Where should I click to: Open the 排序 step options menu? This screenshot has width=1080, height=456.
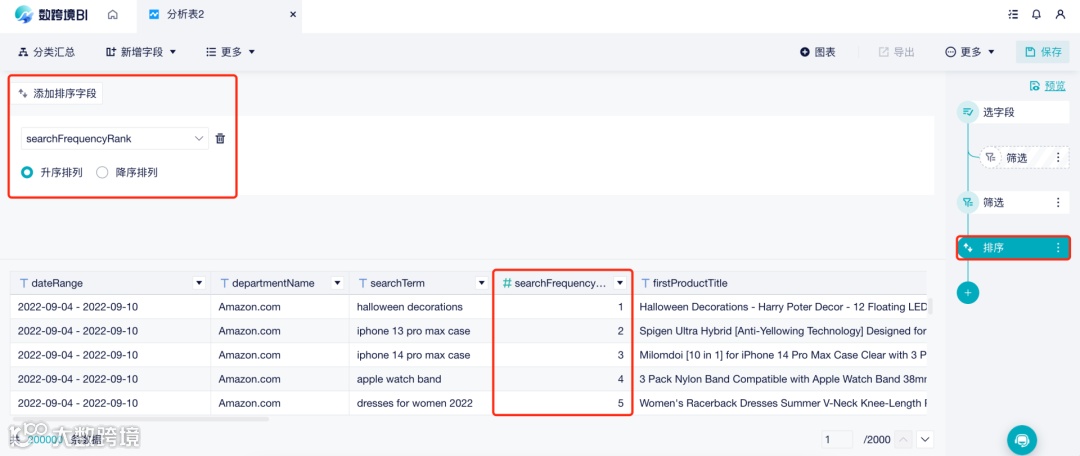[x=1059, y=247]
